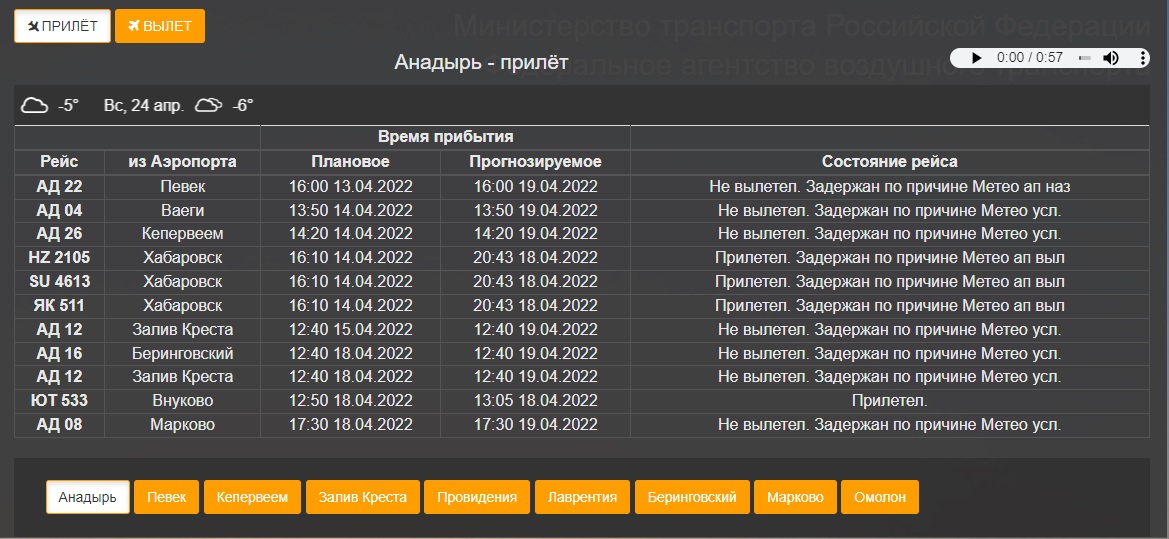Open the Певек airport tab
The width and height of the screenshot is (1169, 539).
(x=167, y=497)
